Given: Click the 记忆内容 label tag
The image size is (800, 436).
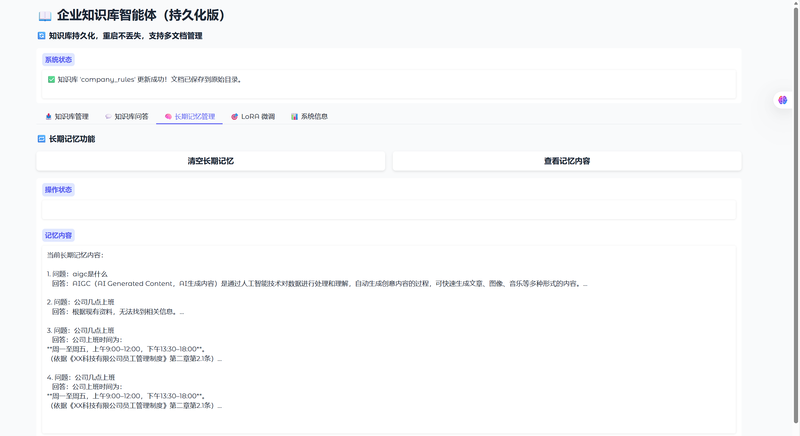Looking at the screenshot, I should 58,236.
